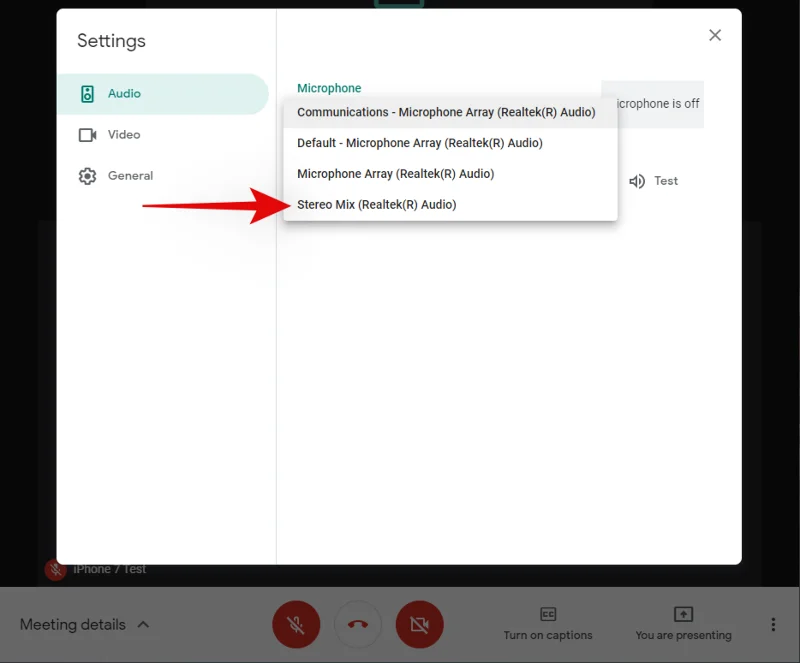Image resolution: width=800 pixels, height=663 pixels.
Task: Collapse the Meeting details chevron
Action: coord(143,624)
